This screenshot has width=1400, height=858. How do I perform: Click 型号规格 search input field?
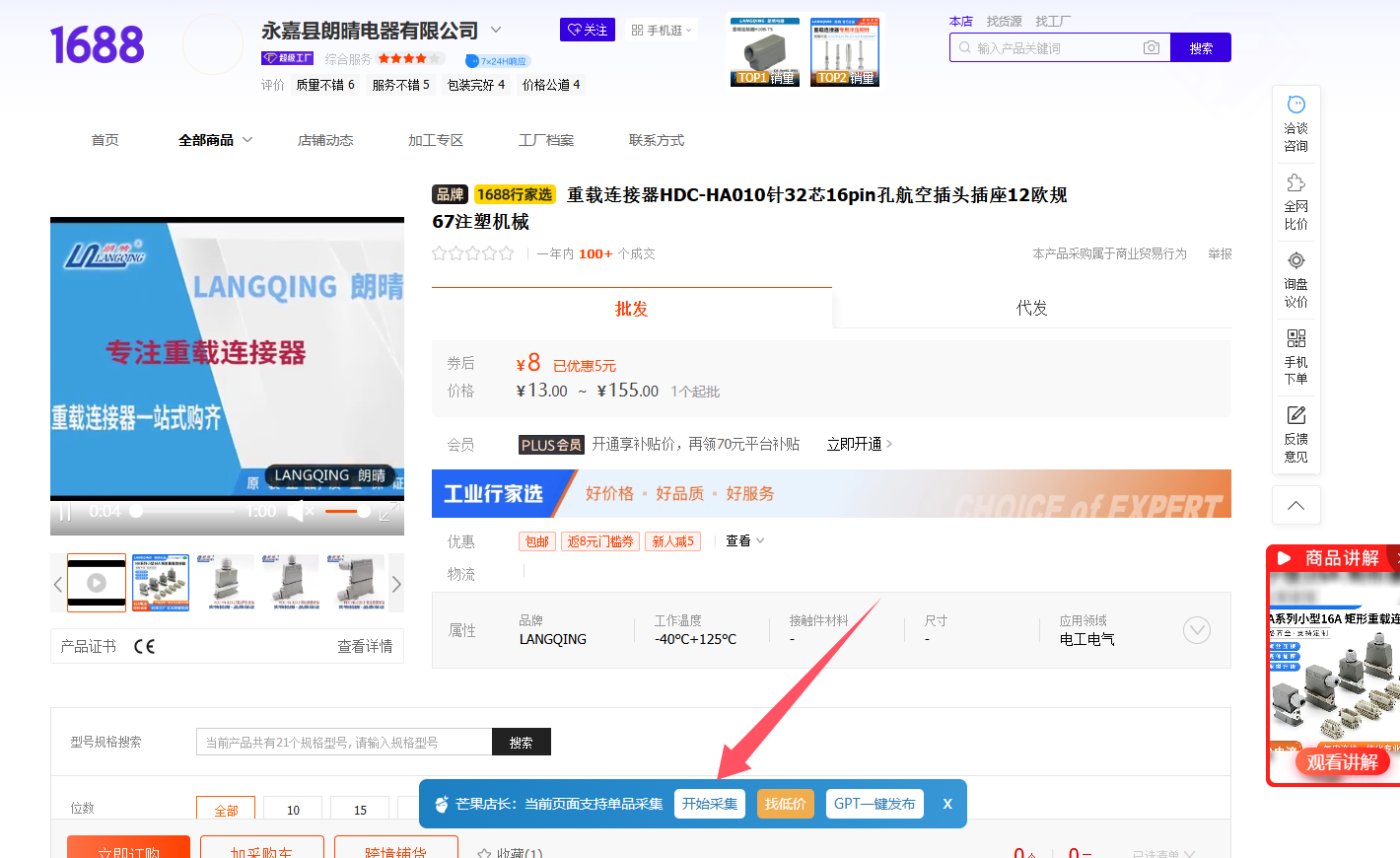click(x=344, y=742)
